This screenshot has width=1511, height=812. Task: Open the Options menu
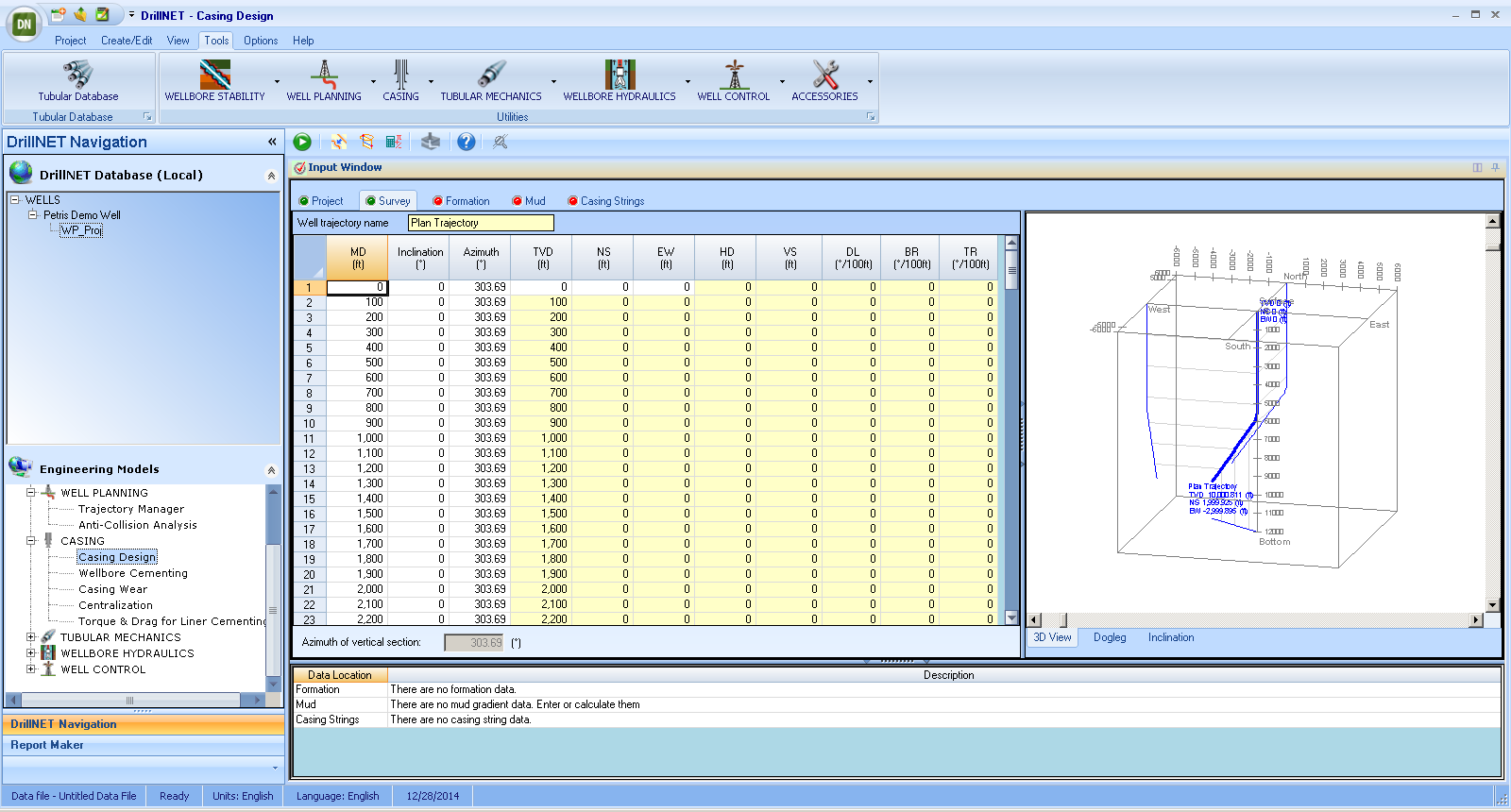click(x=260, y=41)
